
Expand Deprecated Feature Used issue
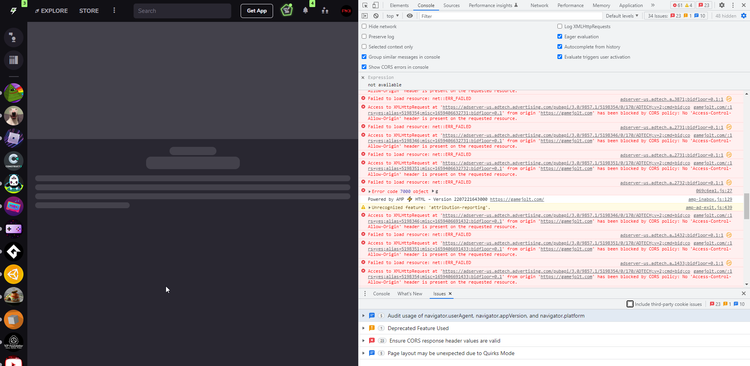pos(364,328)
